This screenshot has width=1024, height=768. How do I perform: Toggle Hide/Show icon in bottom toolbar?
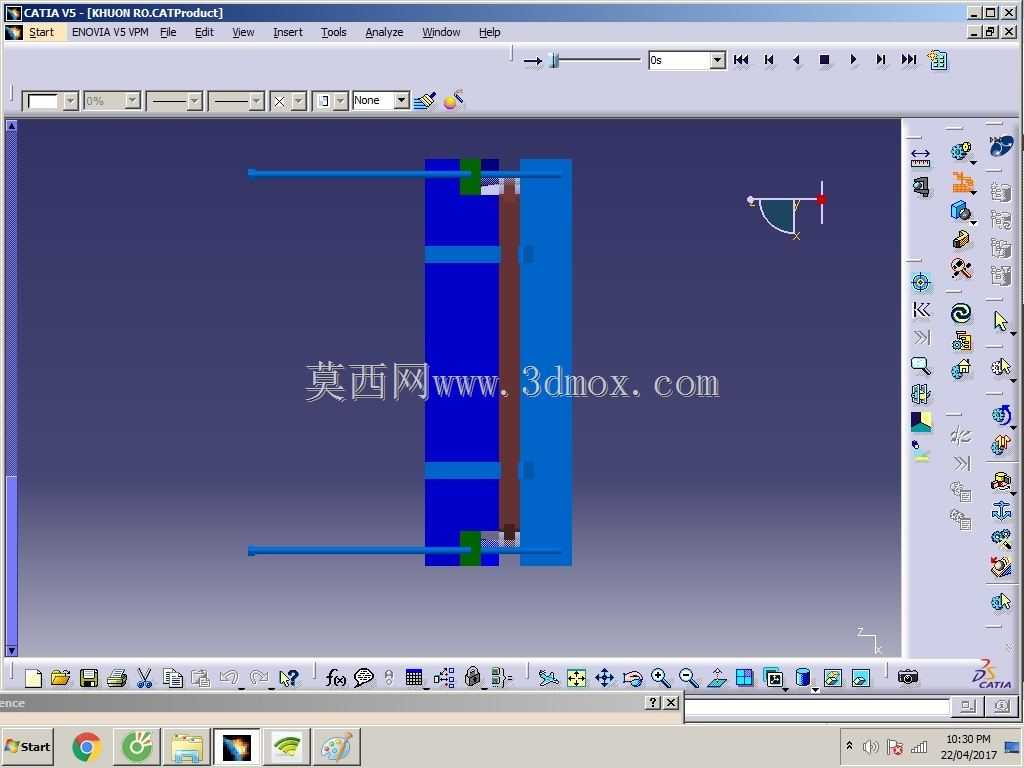[x=833, y=678]
